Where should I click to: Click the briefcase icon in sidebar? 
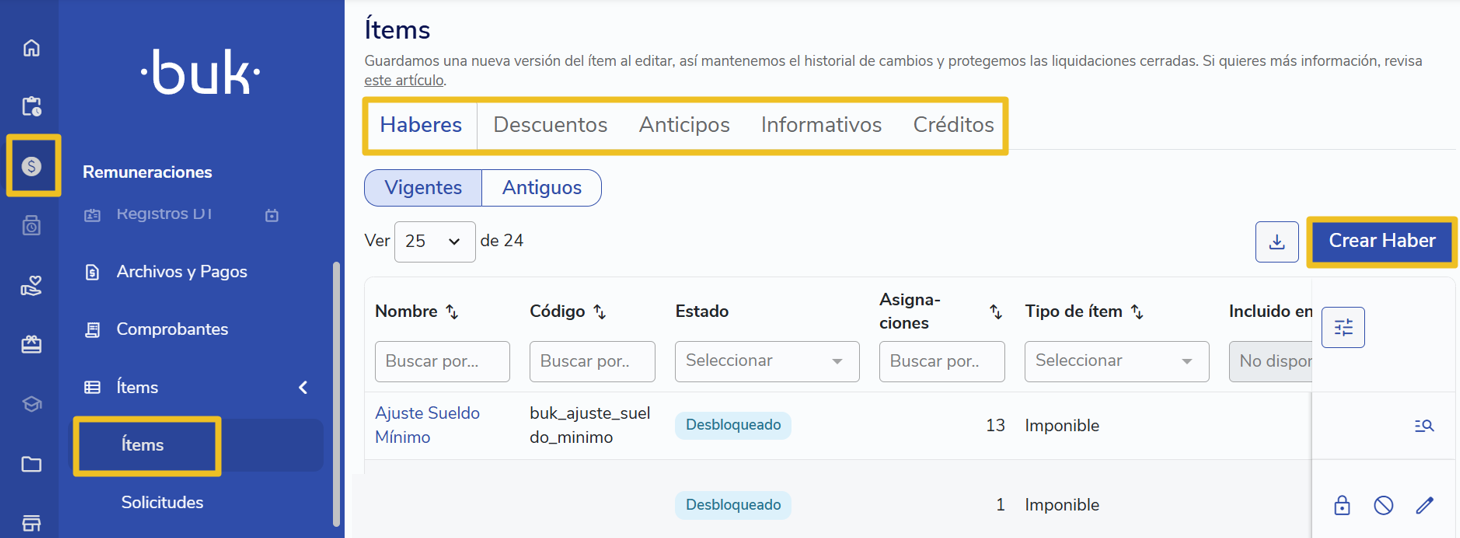pyautogui.click(x=31, y=345)
